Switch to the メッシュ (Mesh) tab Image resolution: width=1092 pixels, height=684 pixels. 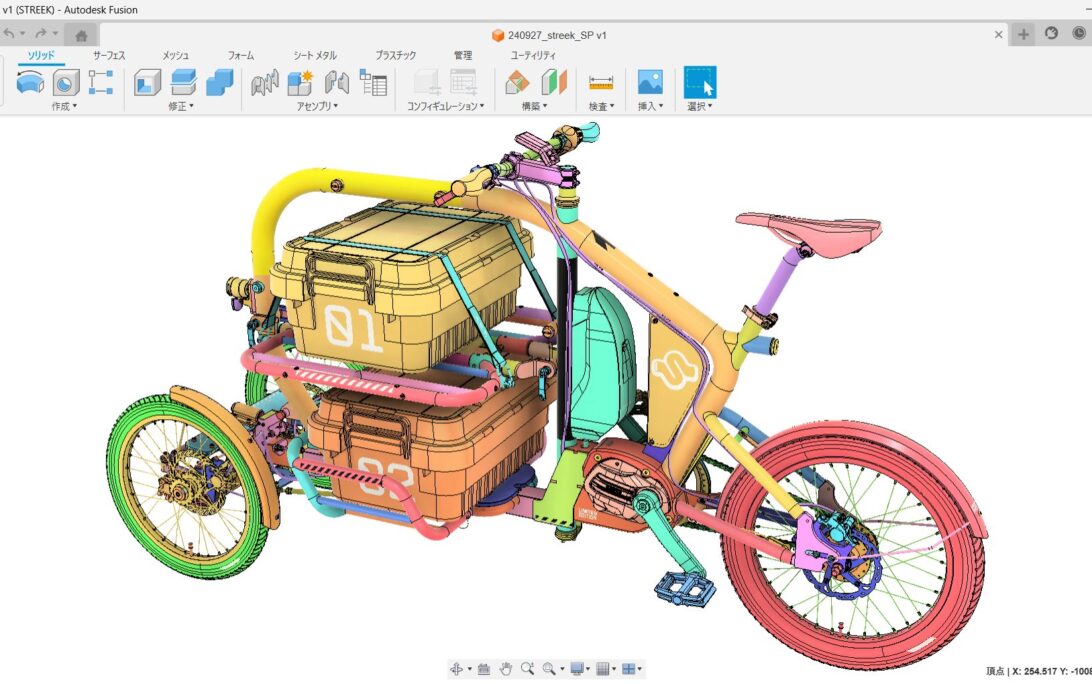(x=175, y=56)
